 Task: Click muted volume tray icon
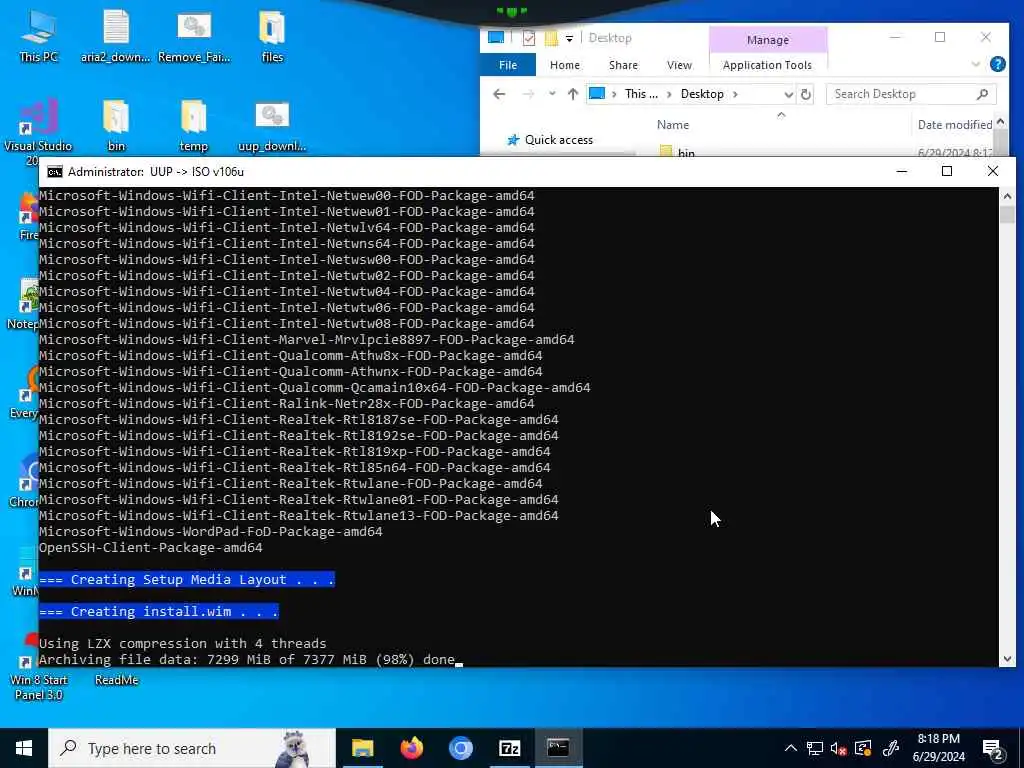click(x=839, y=748)
